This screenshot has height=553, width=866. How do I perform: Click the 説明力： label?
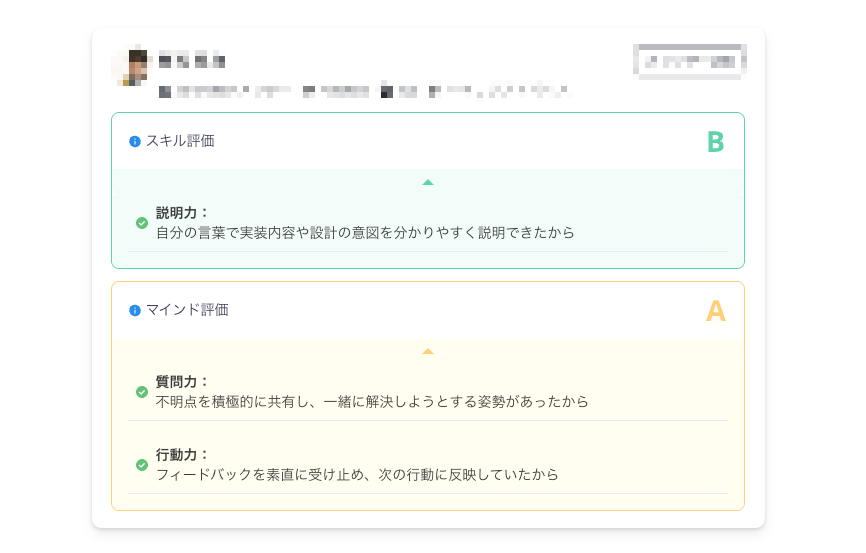182,213
